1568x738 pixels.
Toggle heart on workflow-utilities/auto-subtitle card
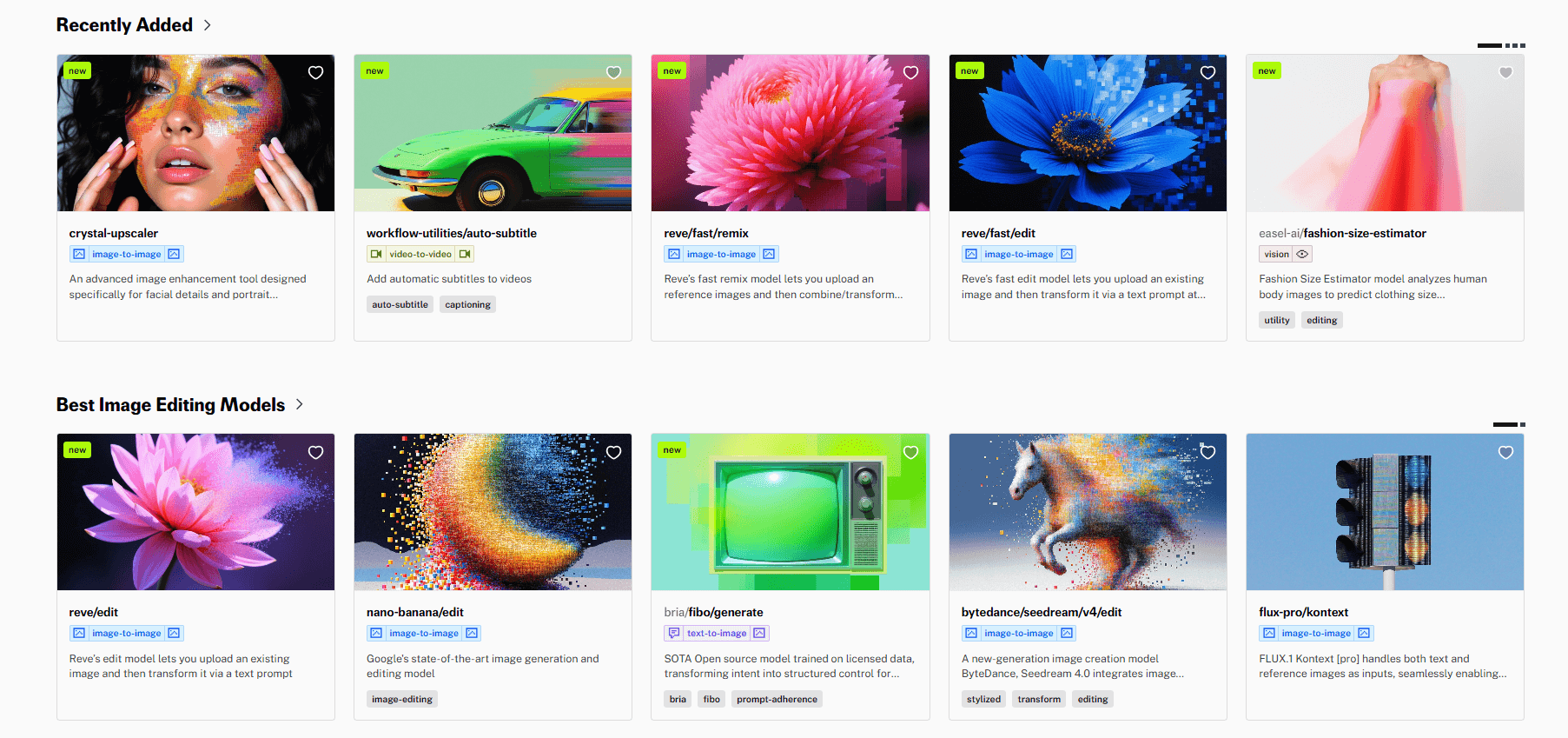point(613,73)
